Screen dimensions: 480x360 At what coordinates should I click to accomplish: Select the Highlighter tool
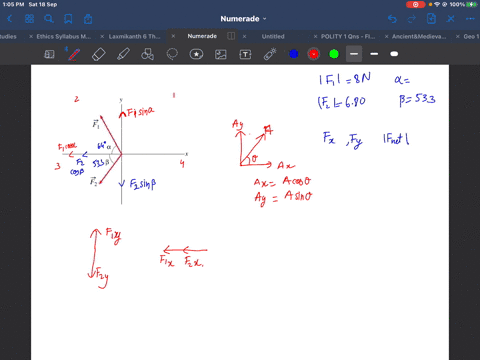pyautogui.click(x=123, y=54)
